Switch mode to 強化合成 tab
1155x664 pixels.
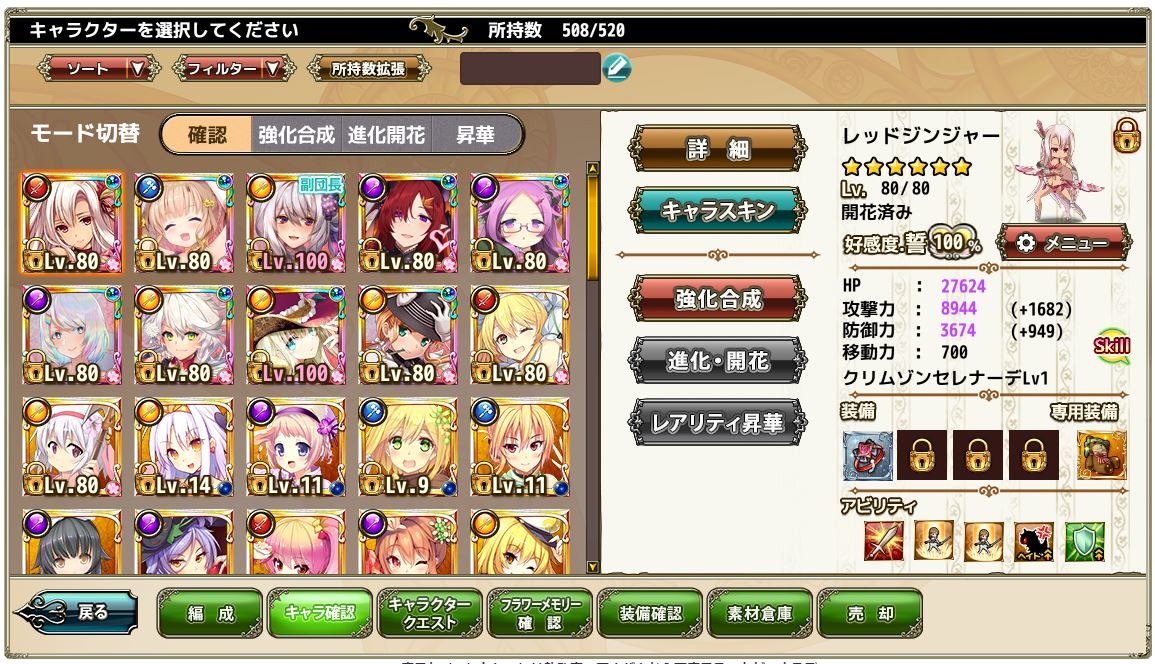[296, 135]
